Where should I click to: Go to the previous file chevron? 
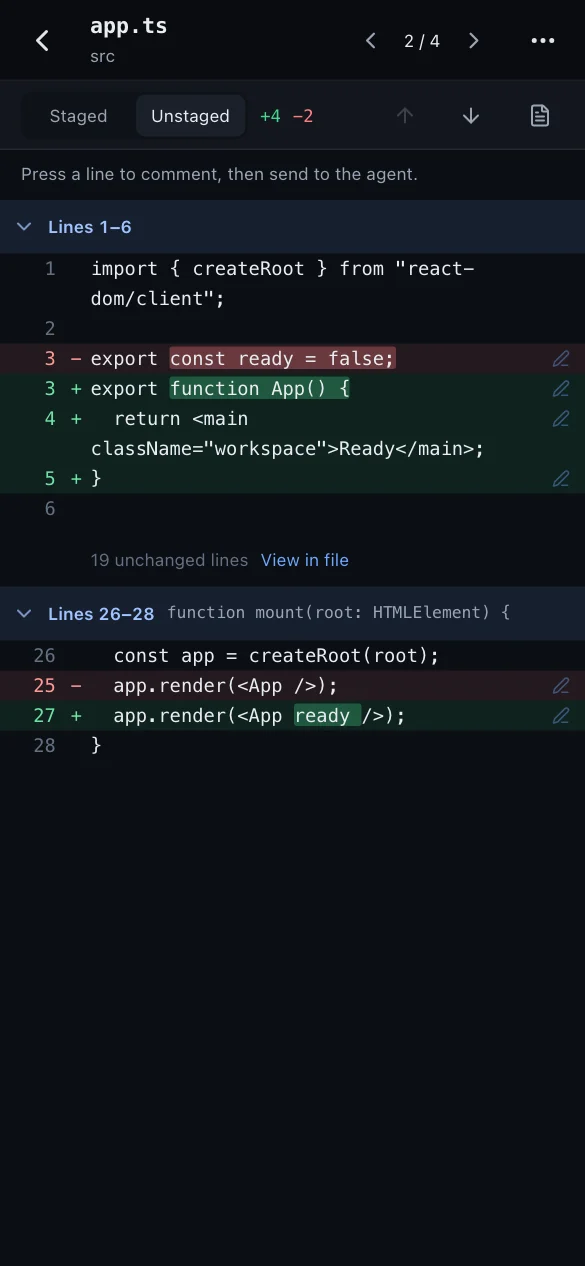pos(371,40)
